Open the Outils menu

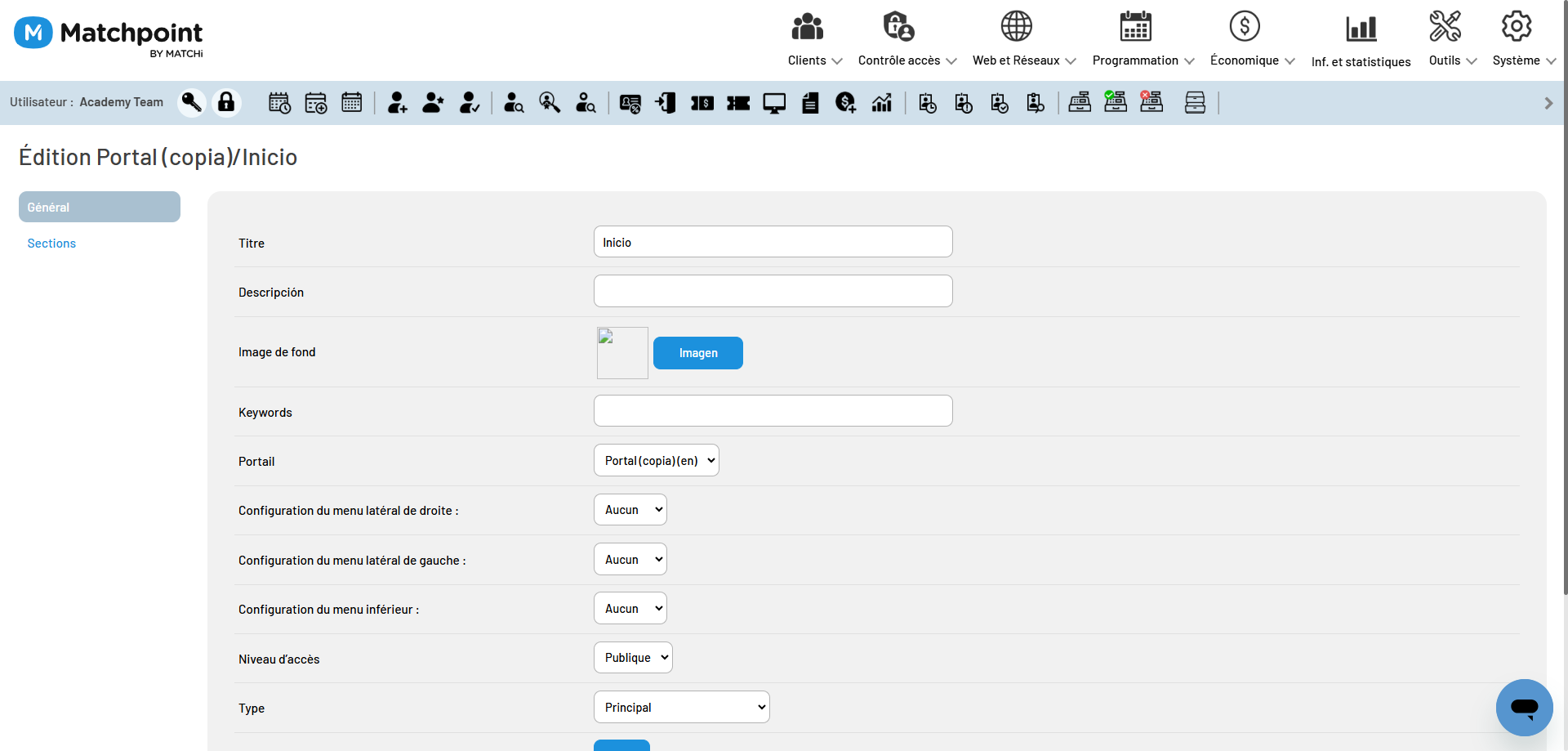1452,40
